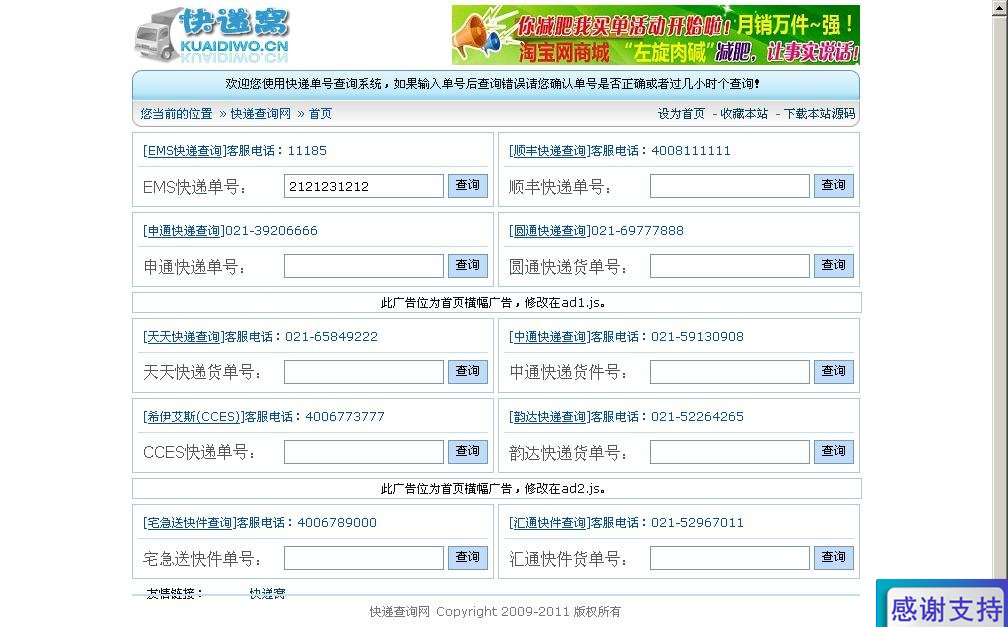
Task: Focus the 中通快递货件号 input field
Action: 730,372
